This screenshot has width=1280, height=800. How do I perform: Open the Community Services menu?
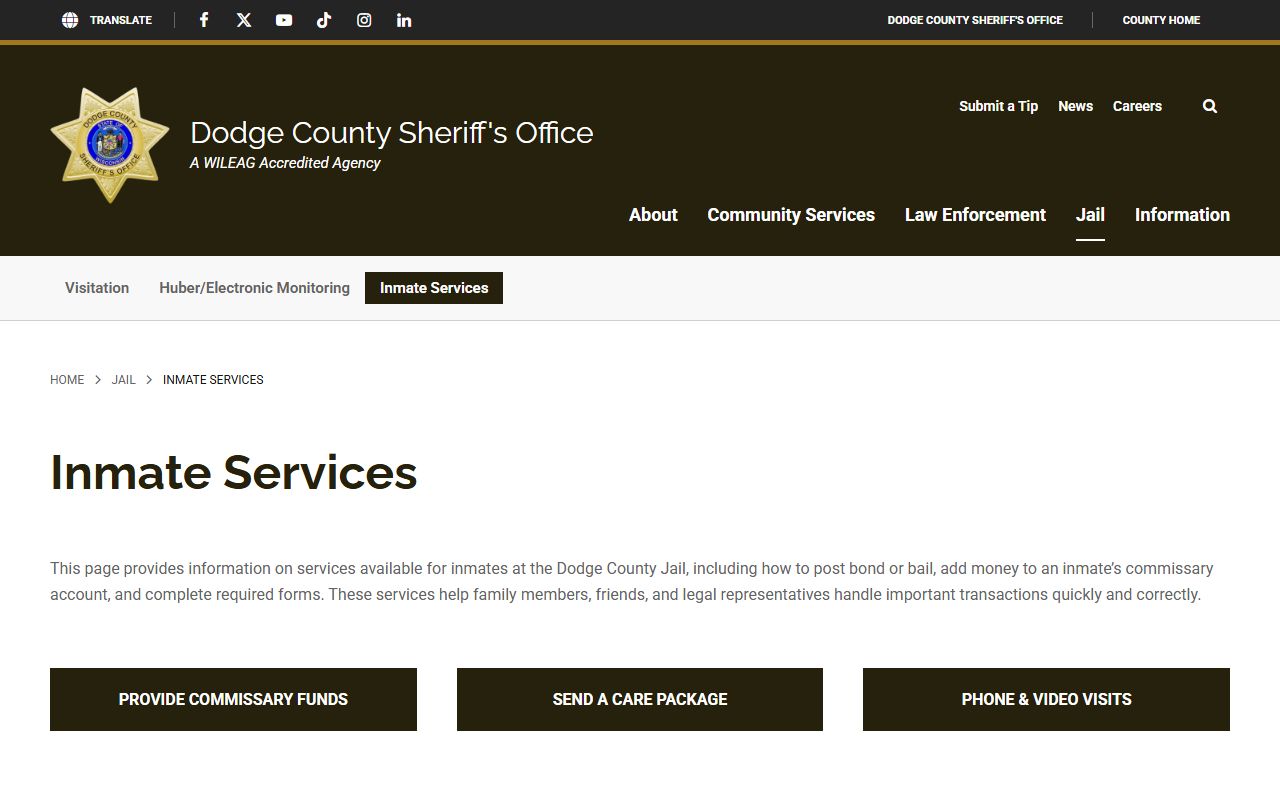791,215
